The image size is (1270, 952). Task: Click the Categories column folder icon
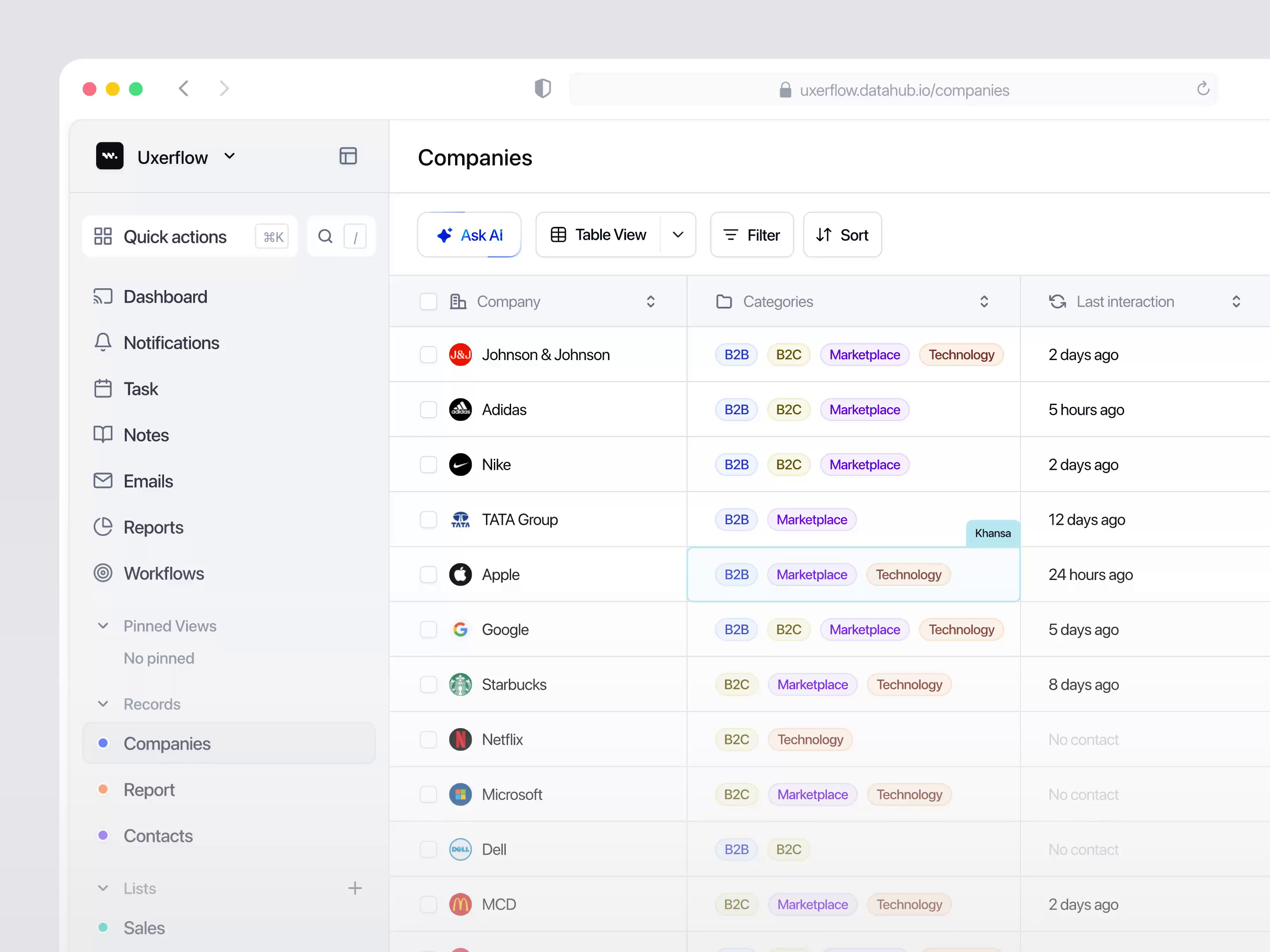pyautogui.click(x=724, y=302)
